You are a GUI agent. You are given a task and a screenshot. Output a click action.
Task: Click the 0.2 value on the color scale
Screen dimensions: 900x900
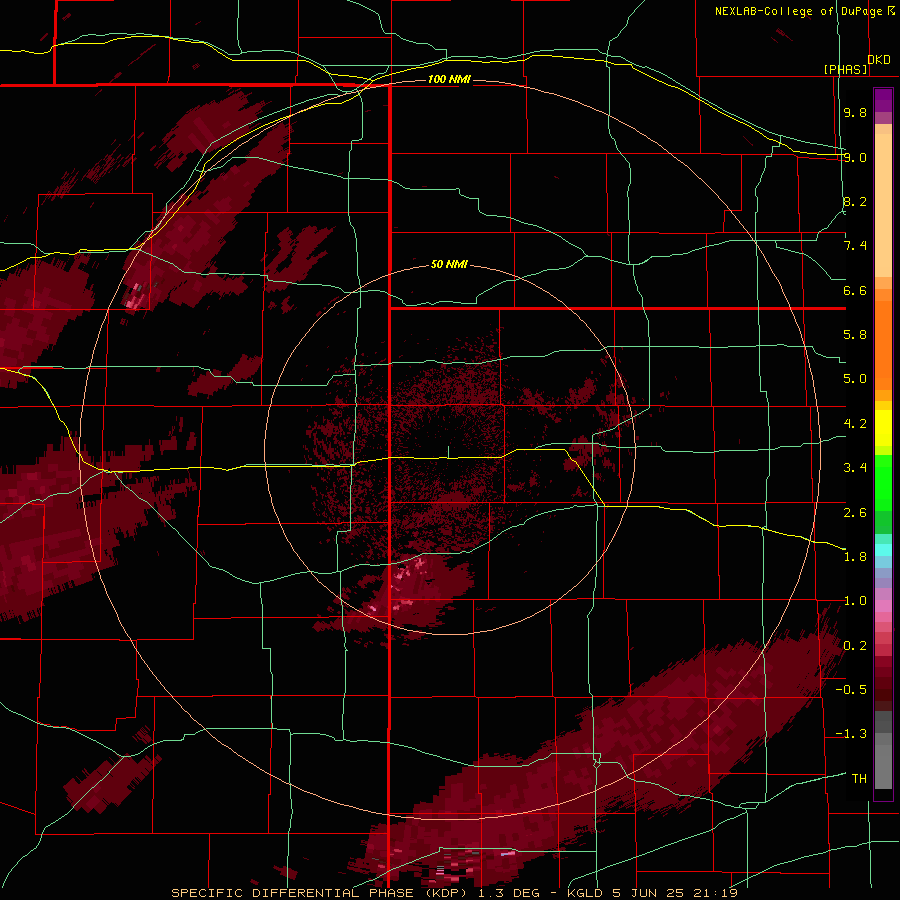[x=855, y=646]
